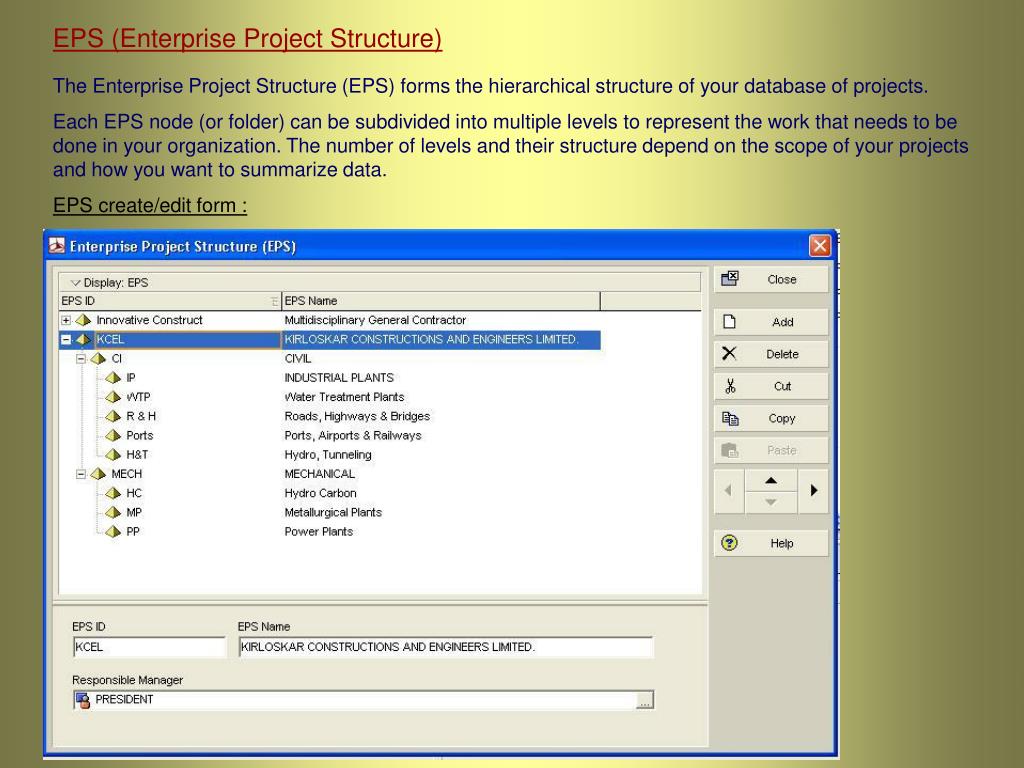The height and width of the screenshot is (768, 1024).
Task: Select the H&T tree item
Action: point(137,455)
